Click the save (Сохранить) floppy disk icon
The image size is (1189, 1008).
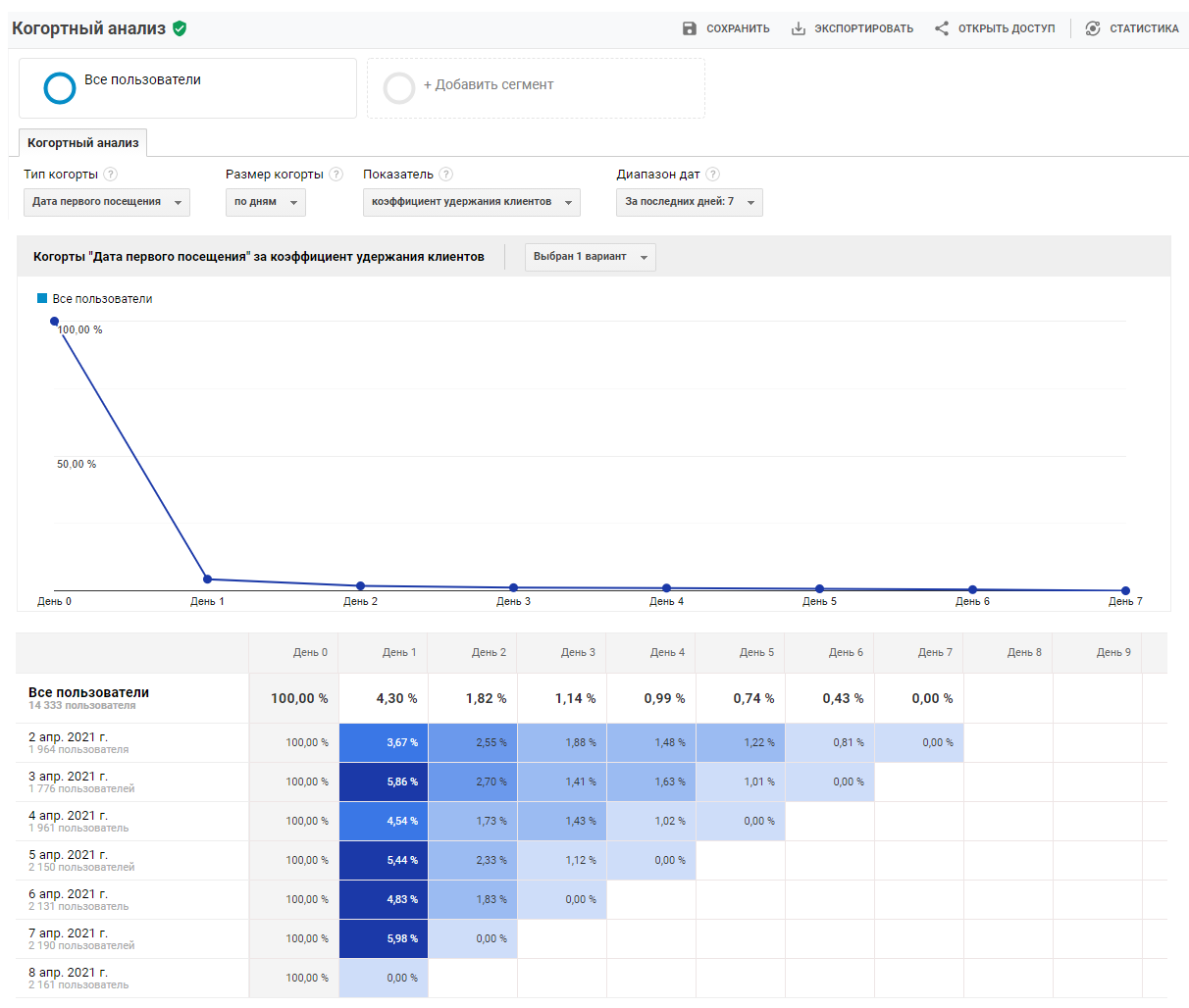(x=688, y=28)
